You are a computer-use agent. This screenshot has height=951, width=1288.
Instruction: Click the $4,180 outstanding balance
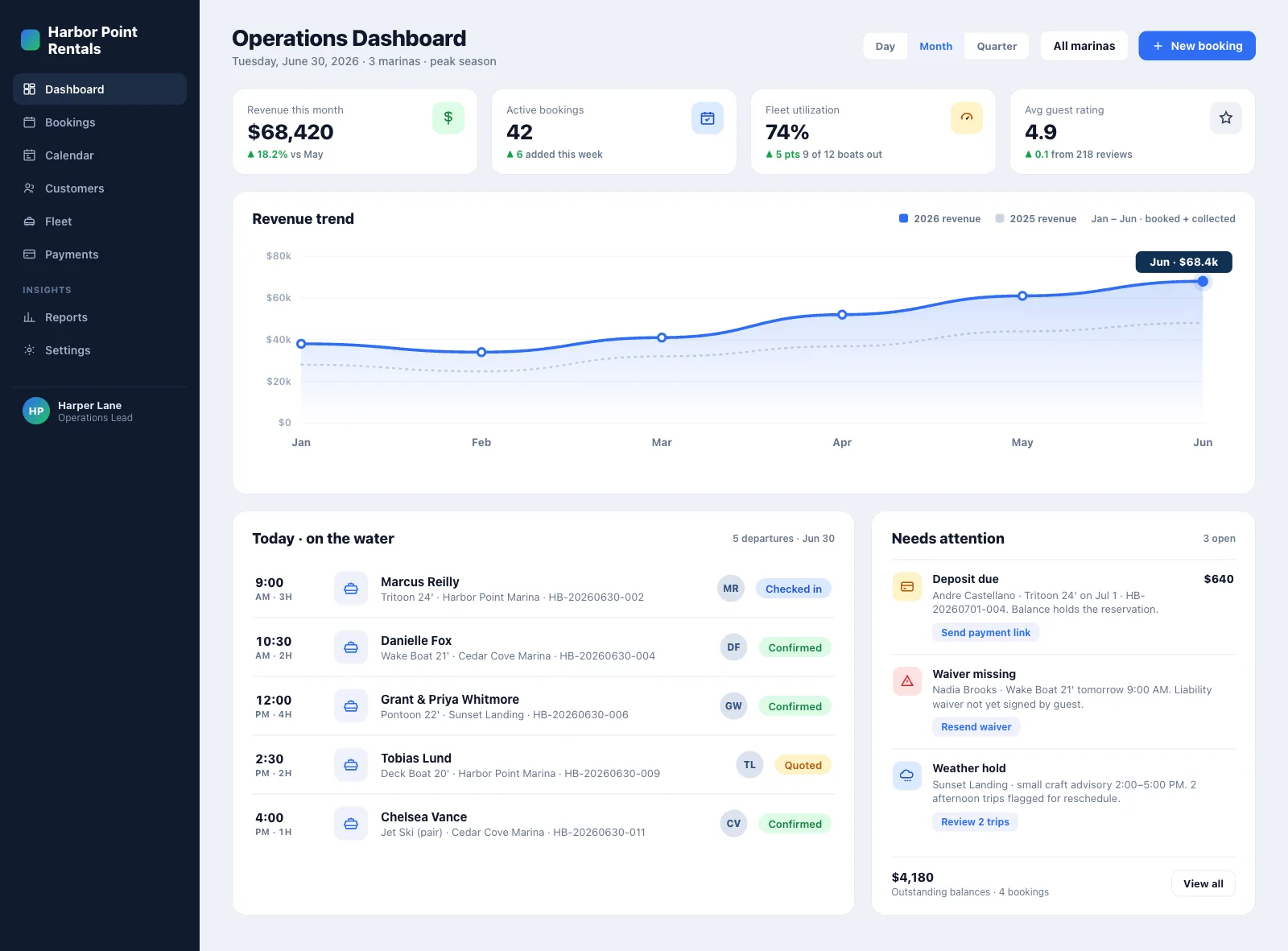pyautogui.click(x=913, y=877)
